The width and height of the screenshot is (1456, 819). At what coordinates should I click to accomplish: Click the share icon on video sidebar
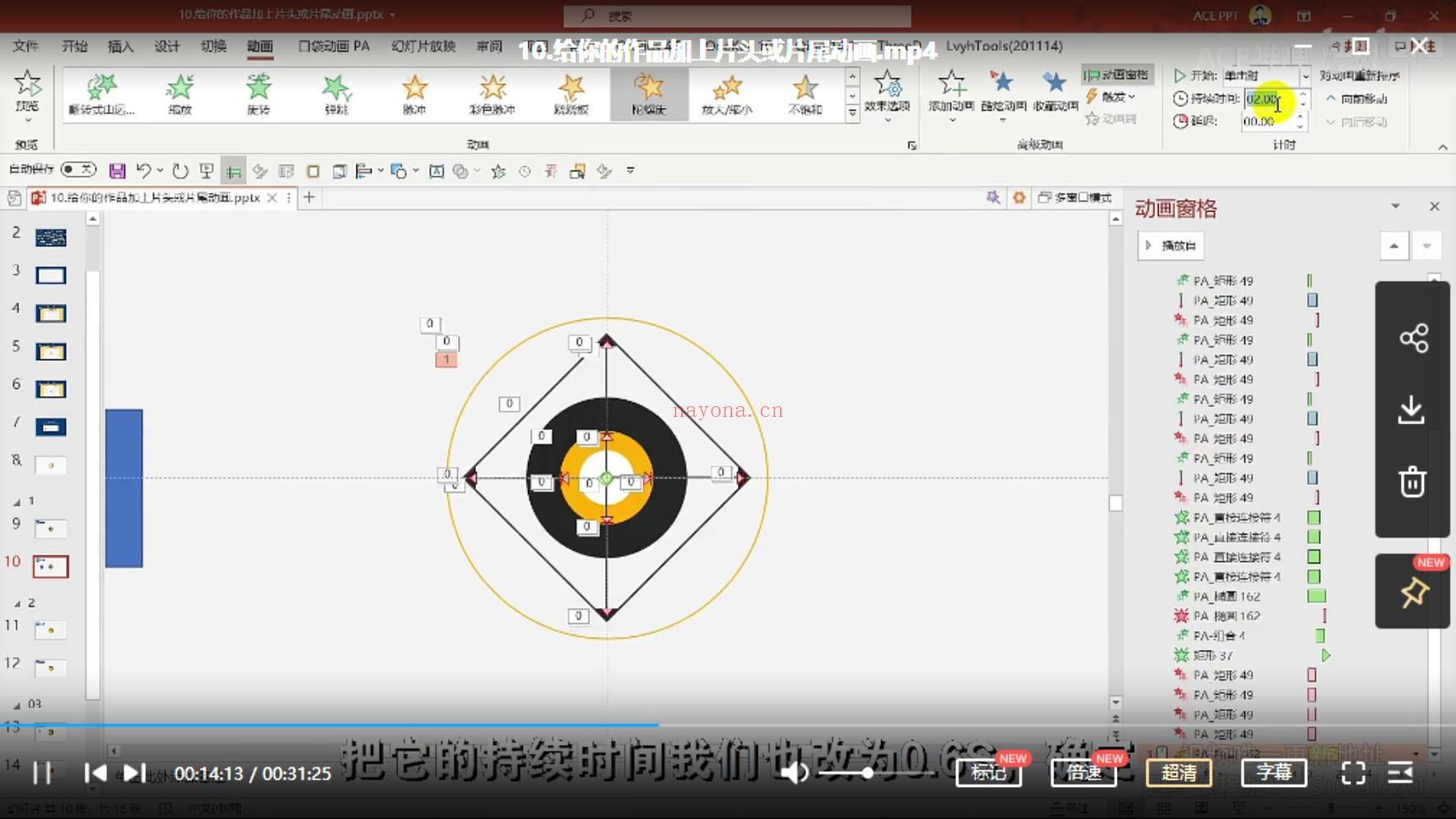point(1413,338)
